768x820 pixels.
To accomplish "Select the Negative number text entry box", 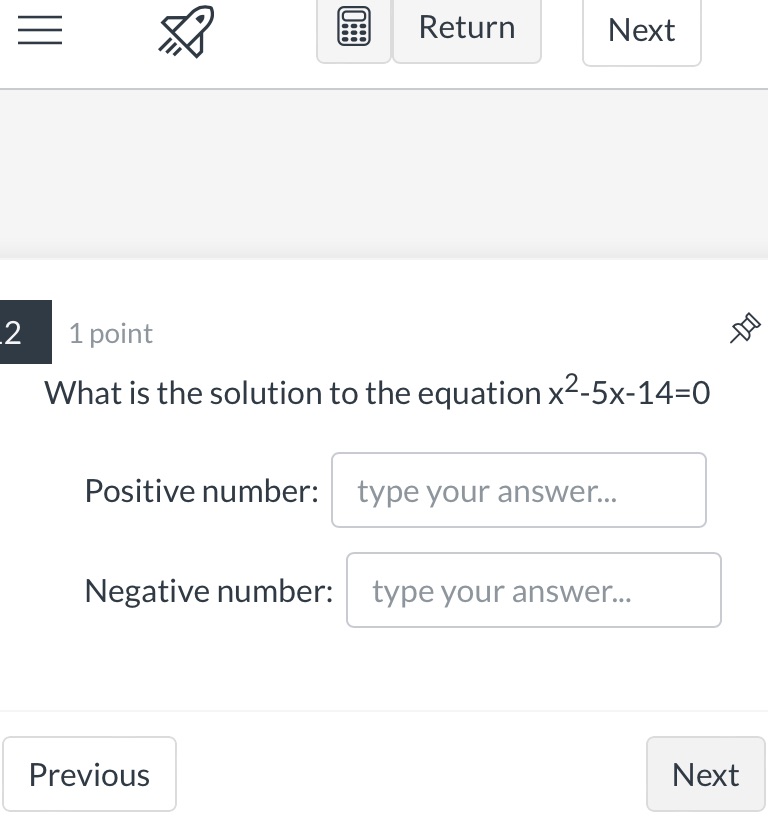I will pyautogui.click(x=533, y=590).
